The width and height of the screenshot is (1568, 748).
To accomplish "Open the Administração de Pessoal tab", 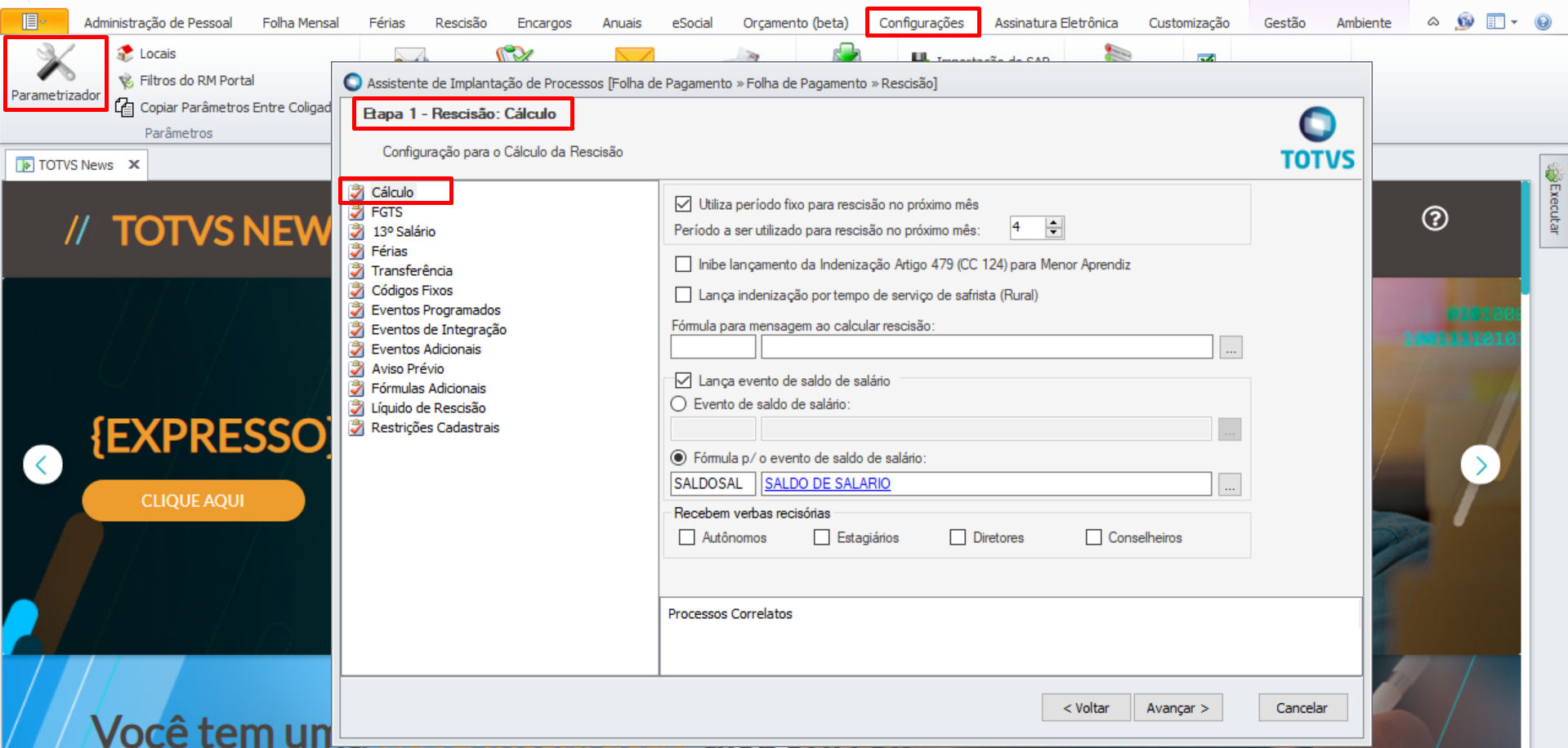I will 158,23.
